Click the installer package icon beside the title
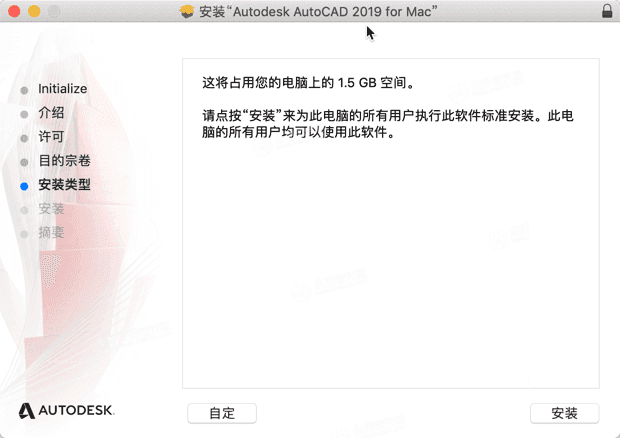Screen dimensions: 620x438 tap(187, 11)
